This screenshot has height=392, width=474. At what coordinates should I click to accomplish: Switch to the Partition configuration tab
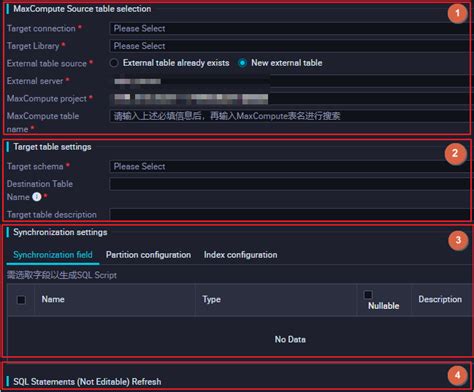148,255
